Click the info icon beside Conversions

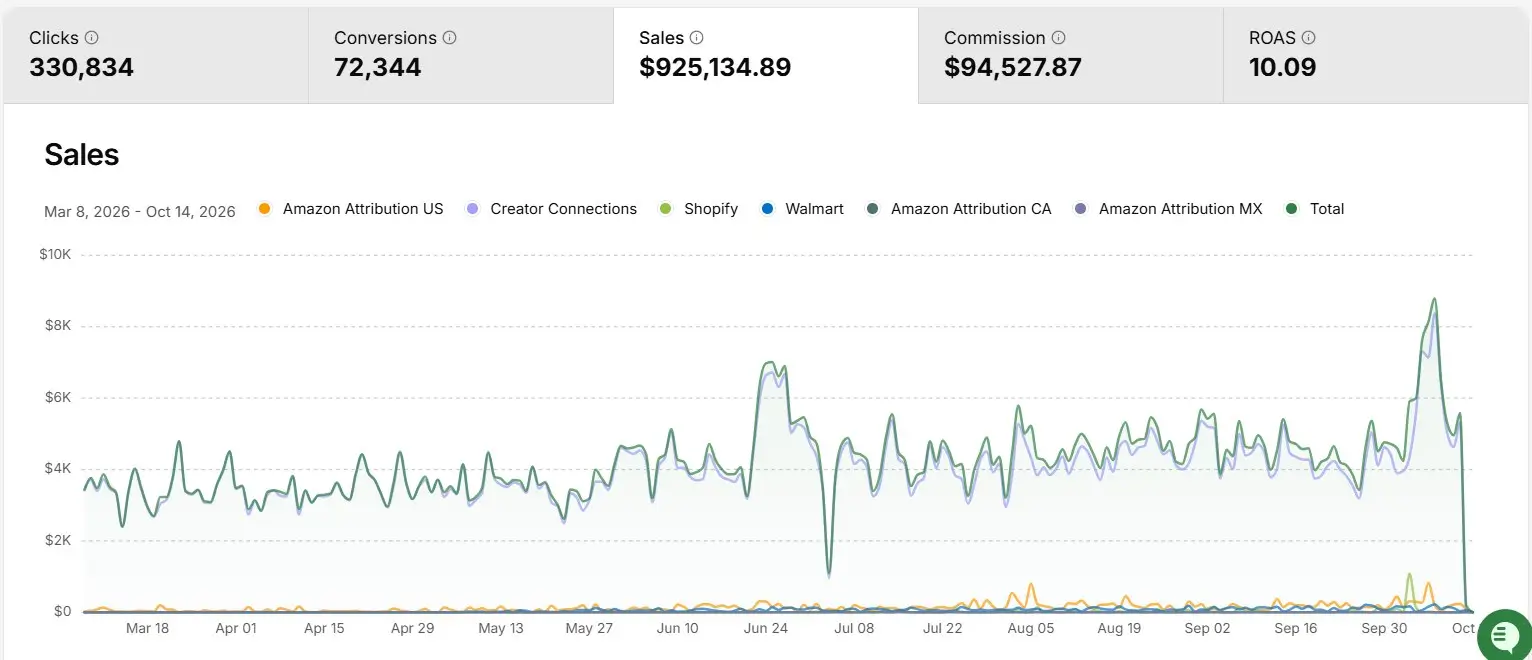tap(450, 38)
